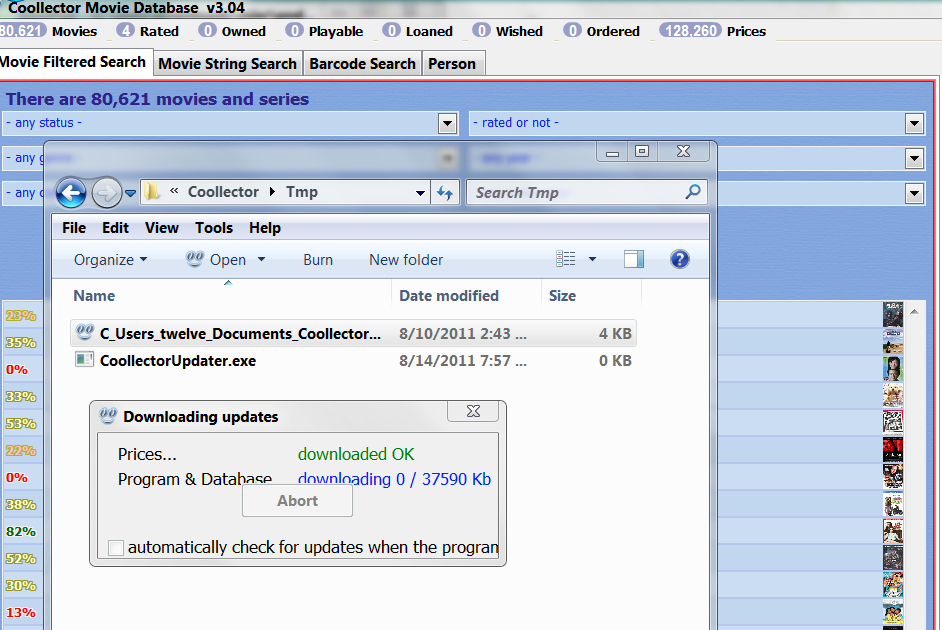Screen dimensions: 942x630
Task: Switch to Person tab
Action: coord(452,64)
